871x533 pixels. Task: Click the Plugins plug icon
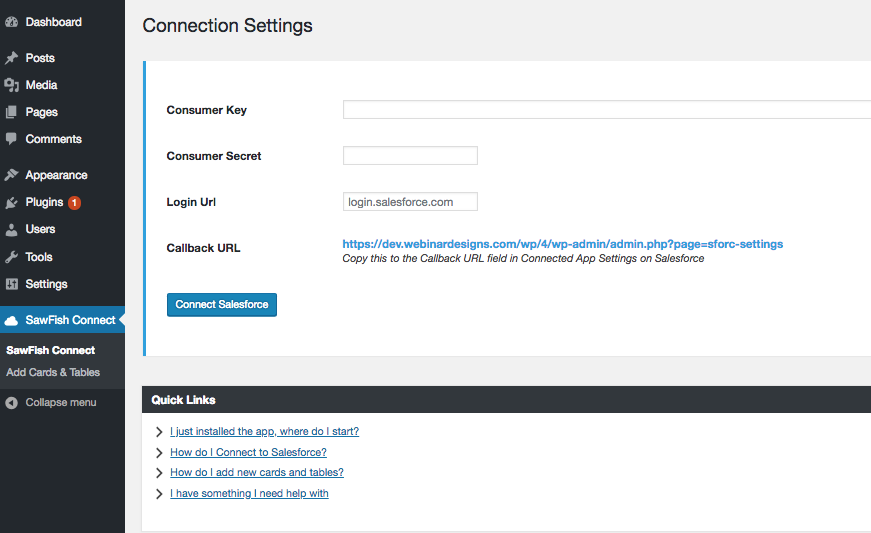11,202
